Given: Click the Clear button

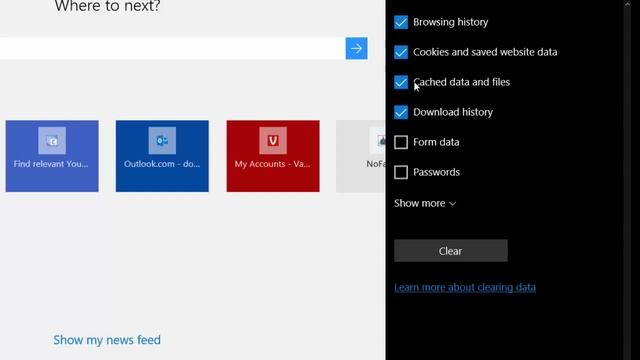Looking at the screenshot, I should pyautogui.click(x=451, y=251).
